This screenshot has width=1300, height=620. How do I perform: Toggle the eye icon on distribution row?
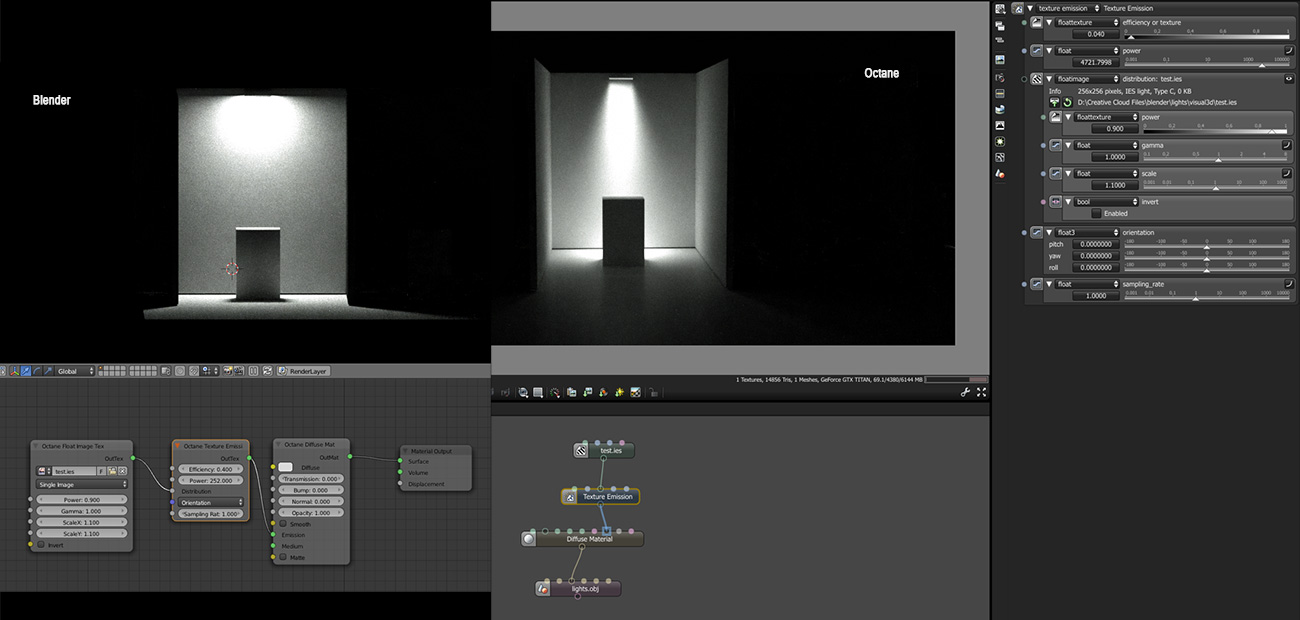(x=1289, y=78)
